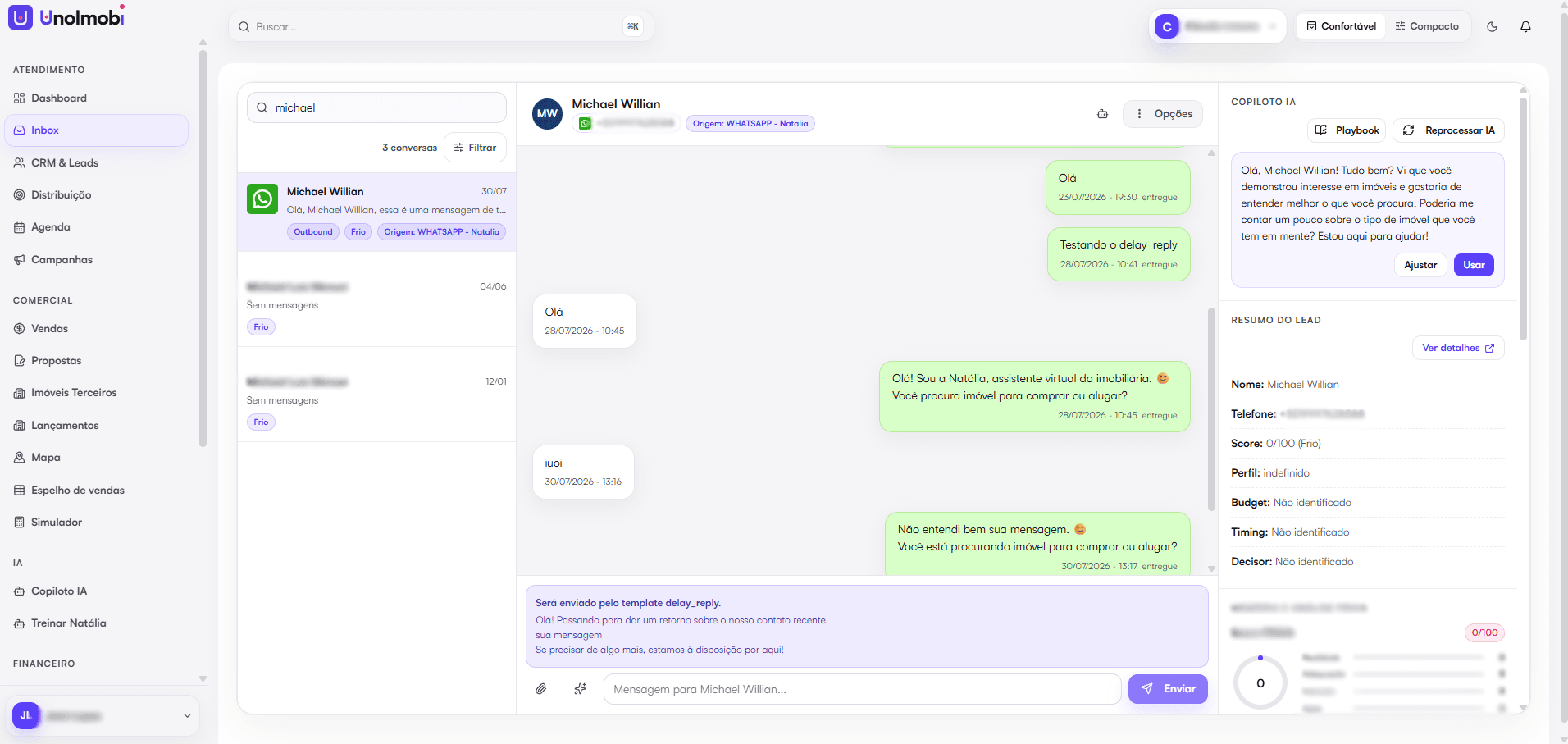1568x744 pixels.
Task: Open Mapa in sidebar
Action: click(97, 458)
